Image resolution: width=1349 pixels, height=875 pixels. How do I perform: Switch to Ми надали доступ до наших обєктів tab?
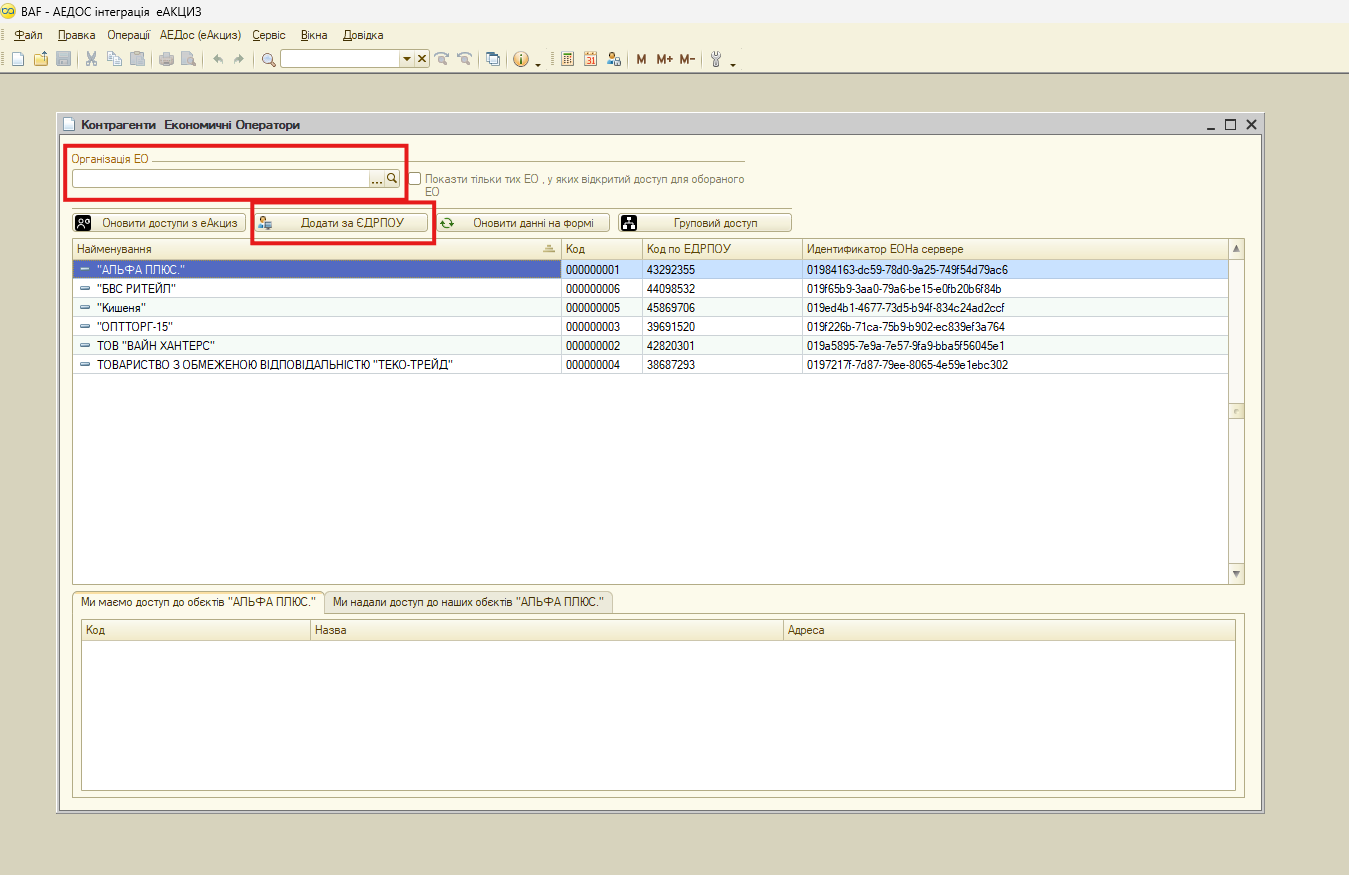point(469,602)
